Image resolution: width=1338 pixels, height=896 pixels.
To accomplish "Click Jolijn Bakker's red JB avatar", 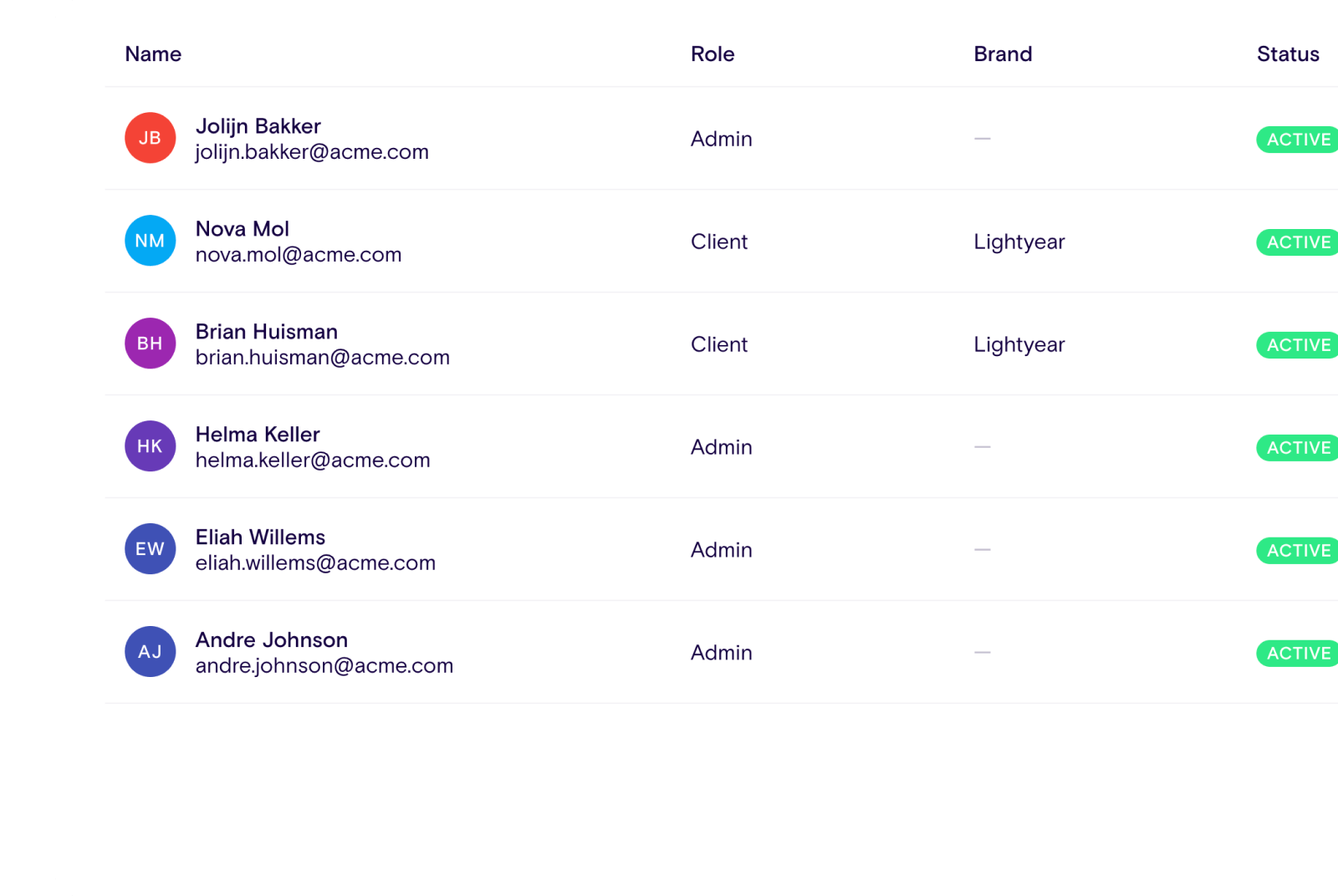I will click(x=150, y=138).
